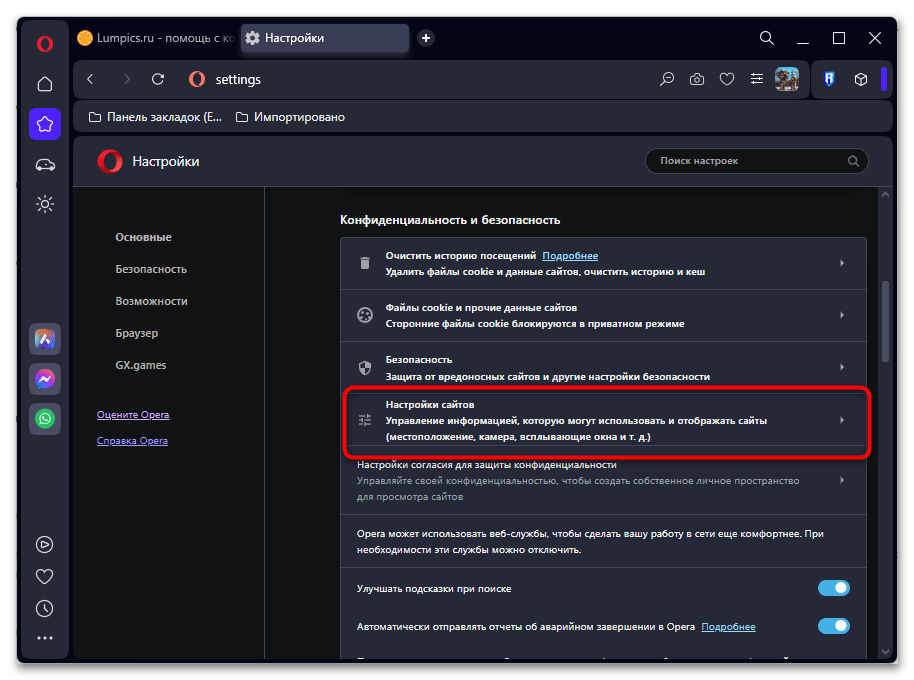The height and width of the screenshot is (680, 914).
Task: Toggle automatic crash reports switch
Action: (x=834, y=626)
